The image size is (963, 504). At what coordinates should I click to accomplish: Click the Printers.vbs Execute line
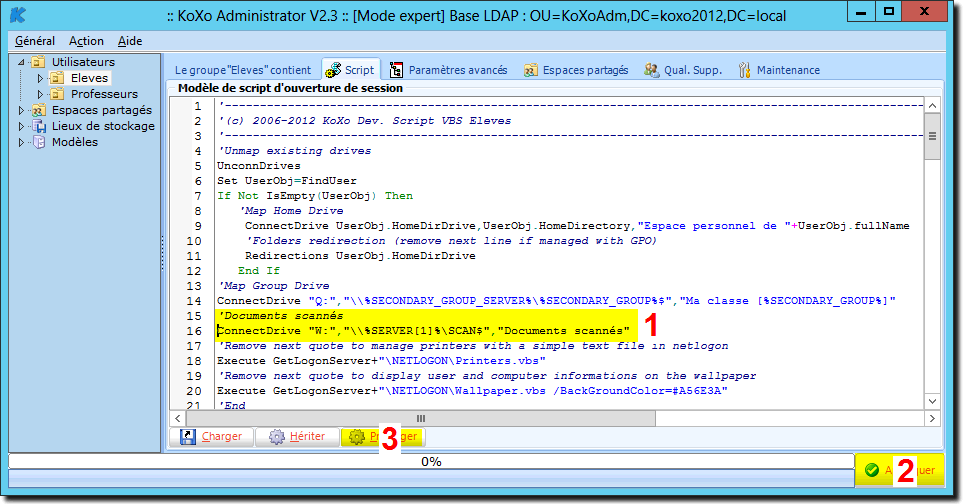381,361
